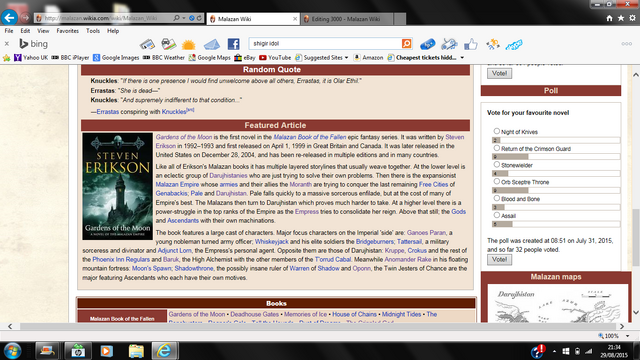Viewport: 640px width, 360px height.
Task: Click the horizontal scrollbar right arrow
Action: (x=622, y=327)
